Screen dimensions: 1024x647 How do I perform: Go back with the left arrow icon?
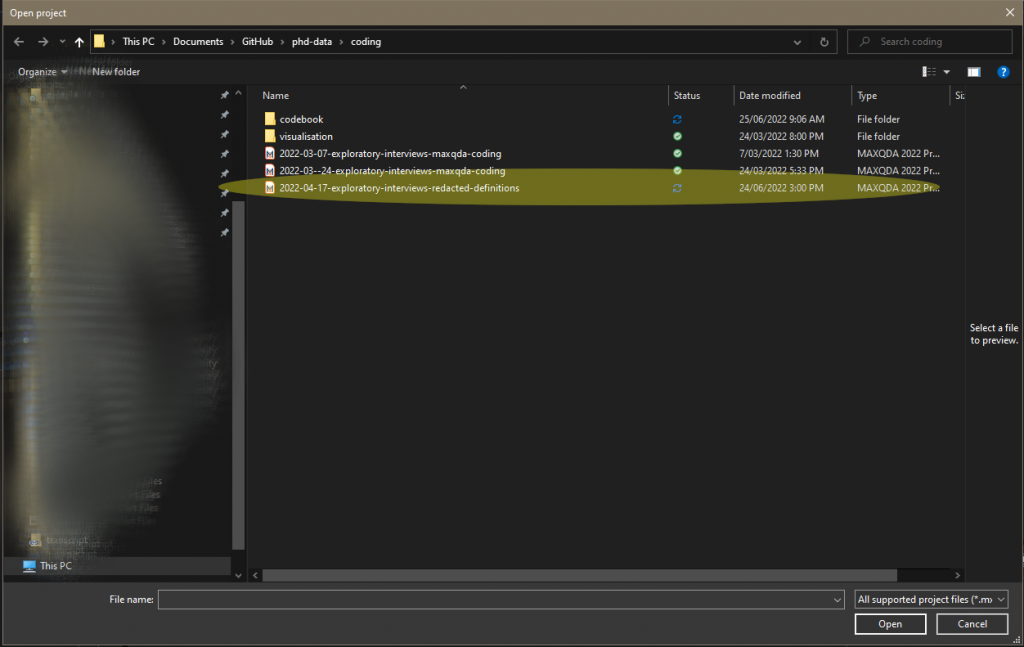click(19, 42)
